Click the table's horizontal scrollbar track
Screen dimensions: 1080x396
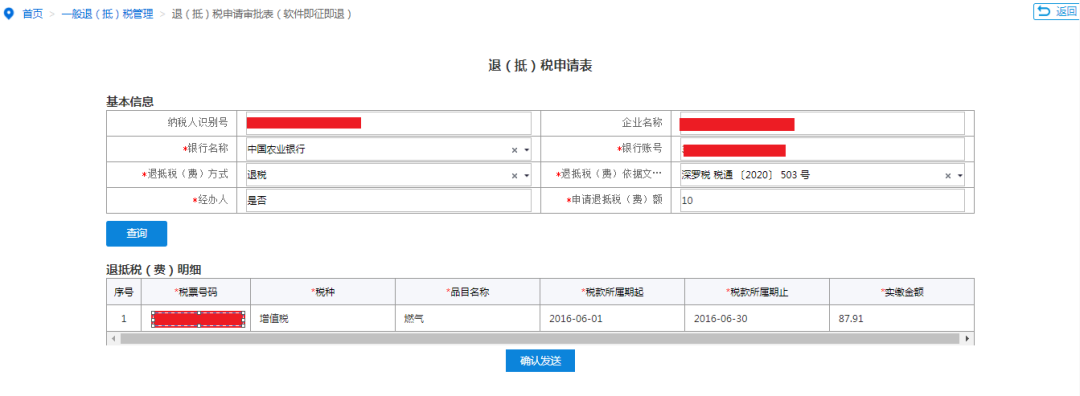coord(540,339)
